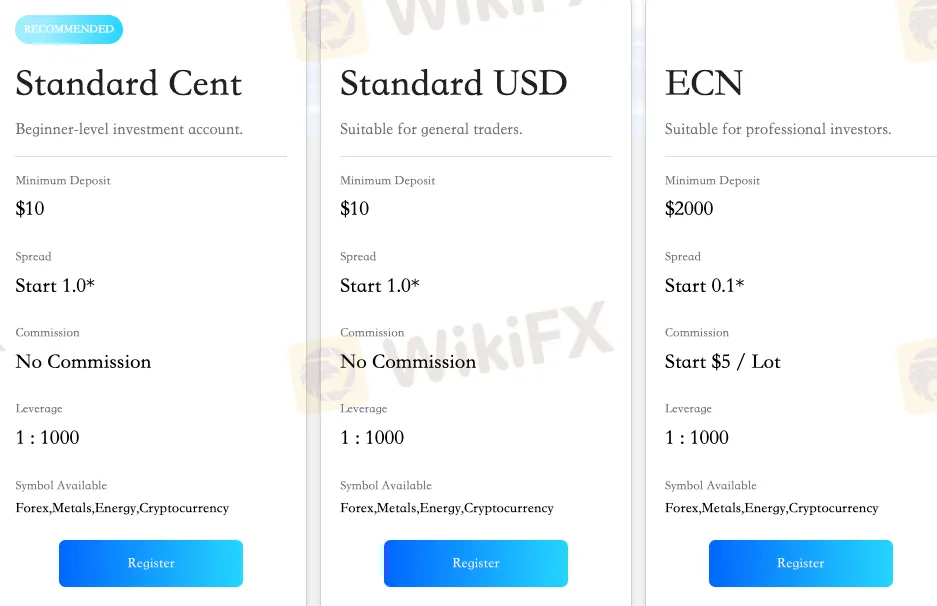Click the Standard USD 1 : 1000 leverage
The width and height of the screenshot is (937, 606).
pos(372,438)
